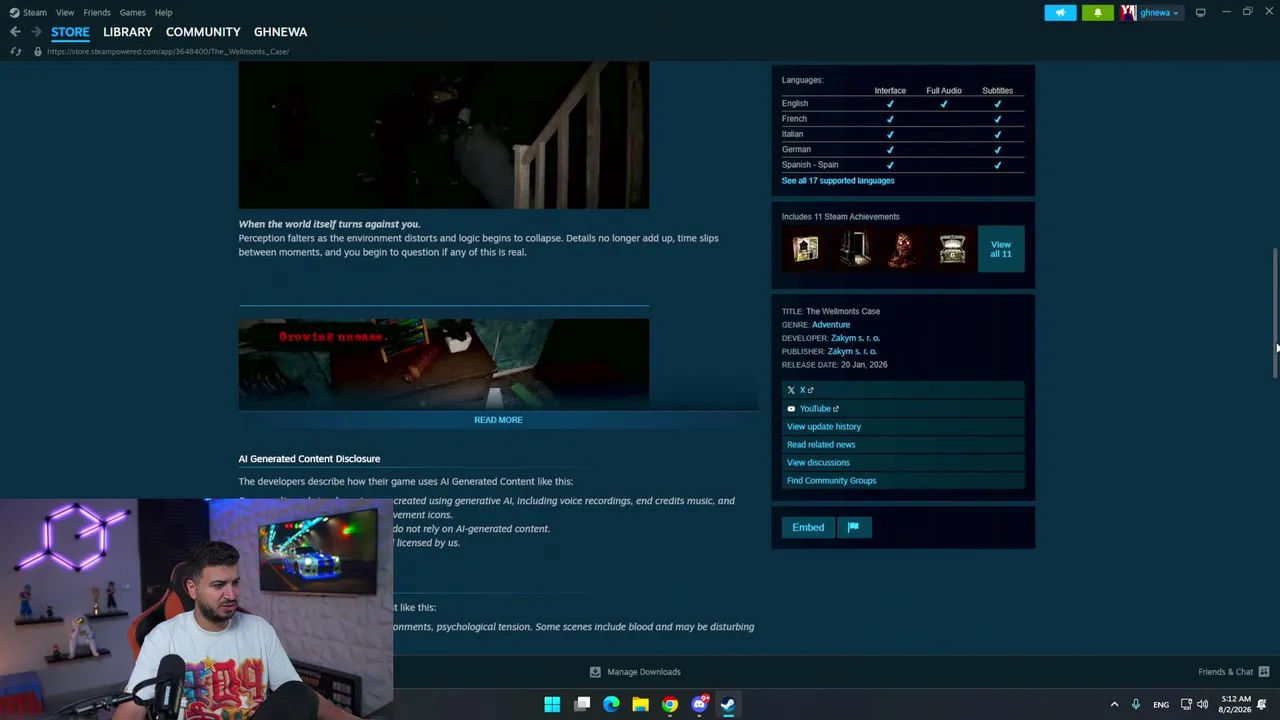Open the first achievement icon with house

point(805,249)
